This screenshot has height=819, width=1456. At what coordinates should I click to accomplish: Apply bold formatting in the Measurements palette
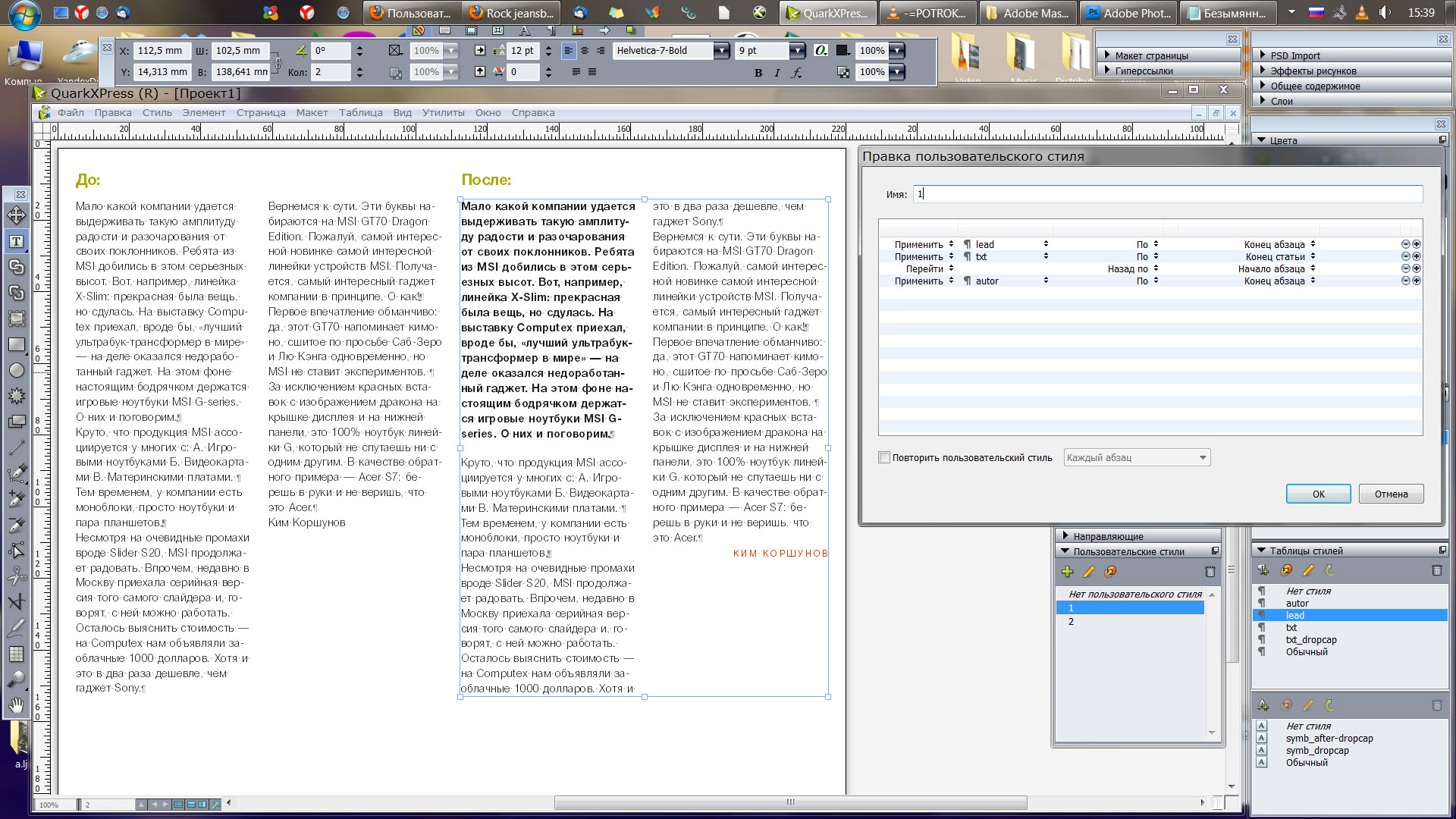point(758,73)
